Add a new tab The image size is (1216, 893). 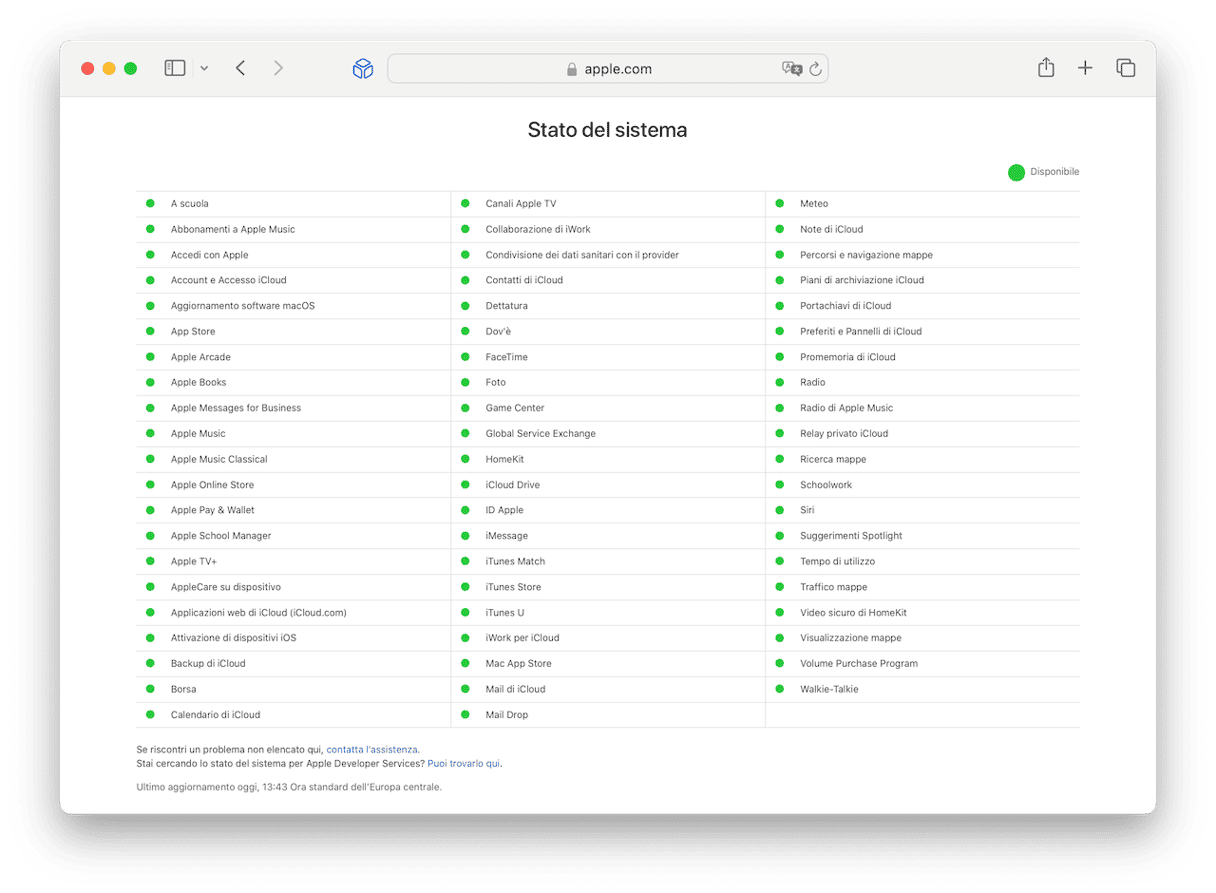tap(1085, 68)
